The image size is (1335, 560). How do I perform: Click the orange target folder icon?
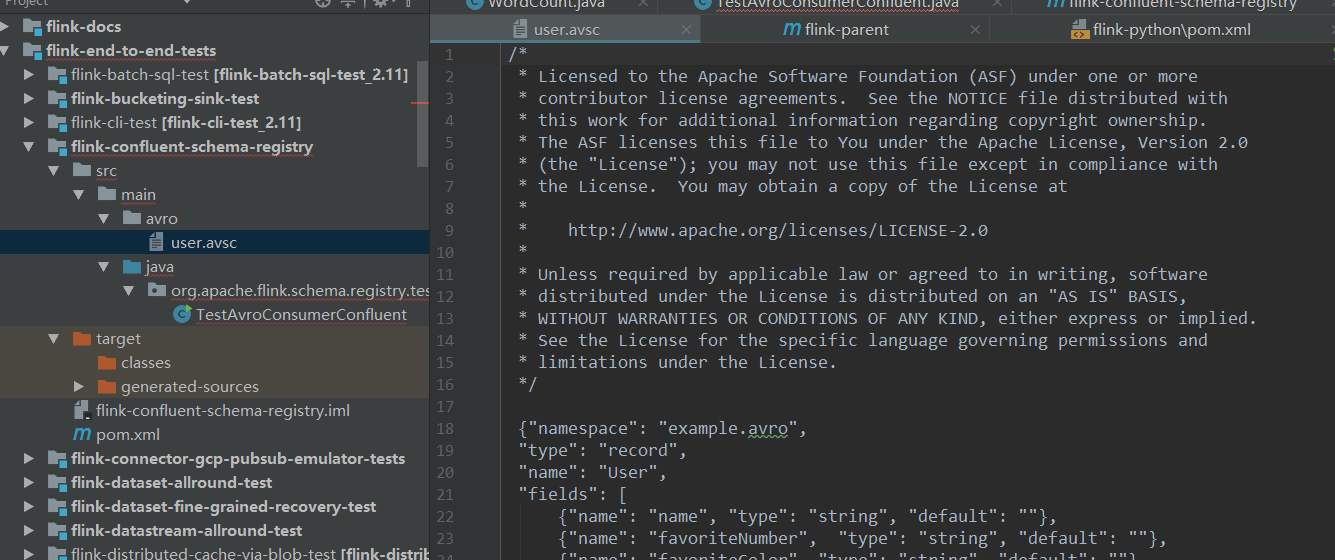click(x=82, y=339)
